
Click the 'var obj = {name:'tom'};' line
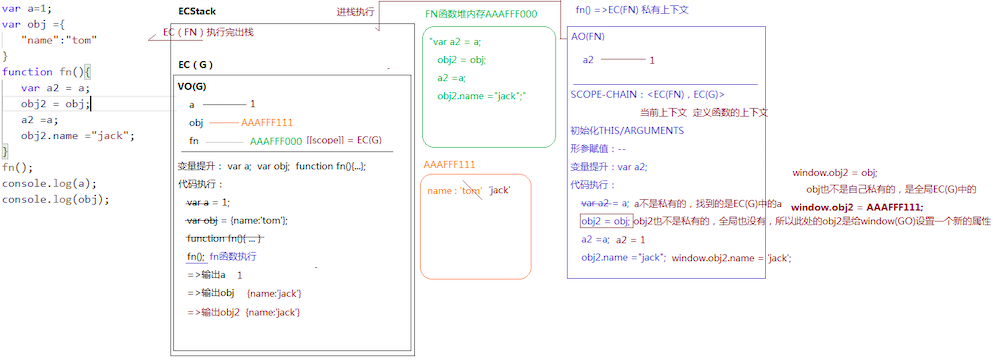click(x=238, y=221)
